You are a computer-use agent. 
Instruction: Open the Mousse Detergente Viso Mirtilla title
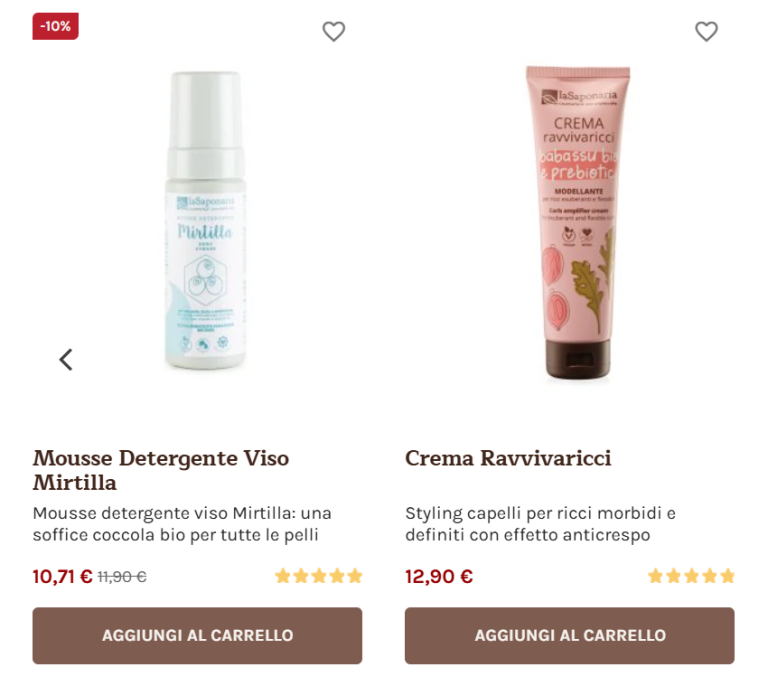pos(161,470)
